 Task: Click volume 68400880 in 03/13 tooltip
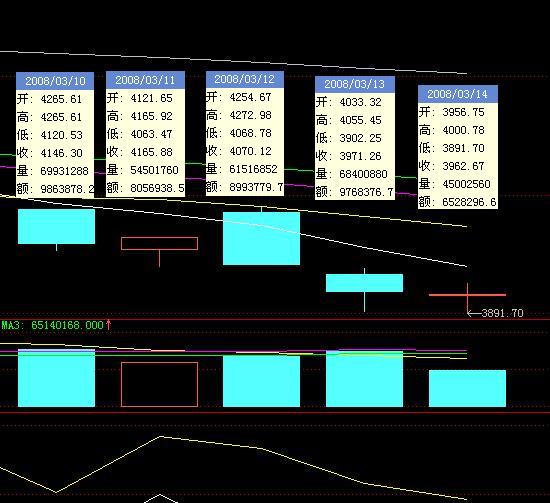[x=363, y=174]
